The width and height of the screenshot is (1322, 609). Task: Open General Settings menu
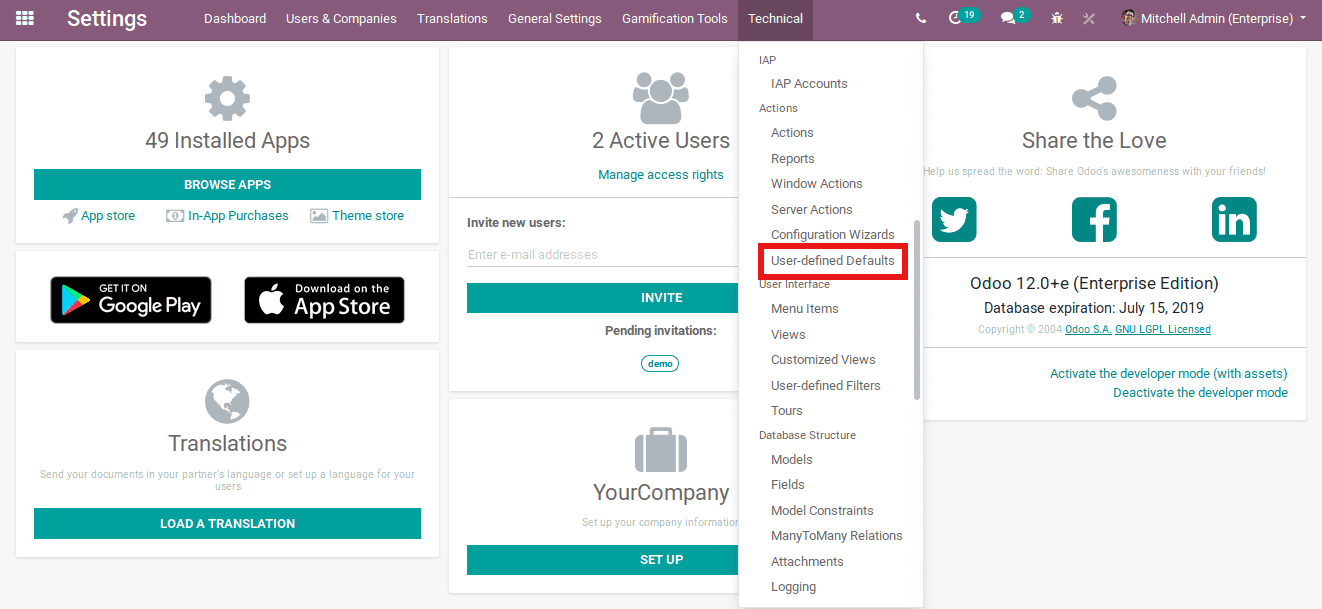tap(555, 18)
